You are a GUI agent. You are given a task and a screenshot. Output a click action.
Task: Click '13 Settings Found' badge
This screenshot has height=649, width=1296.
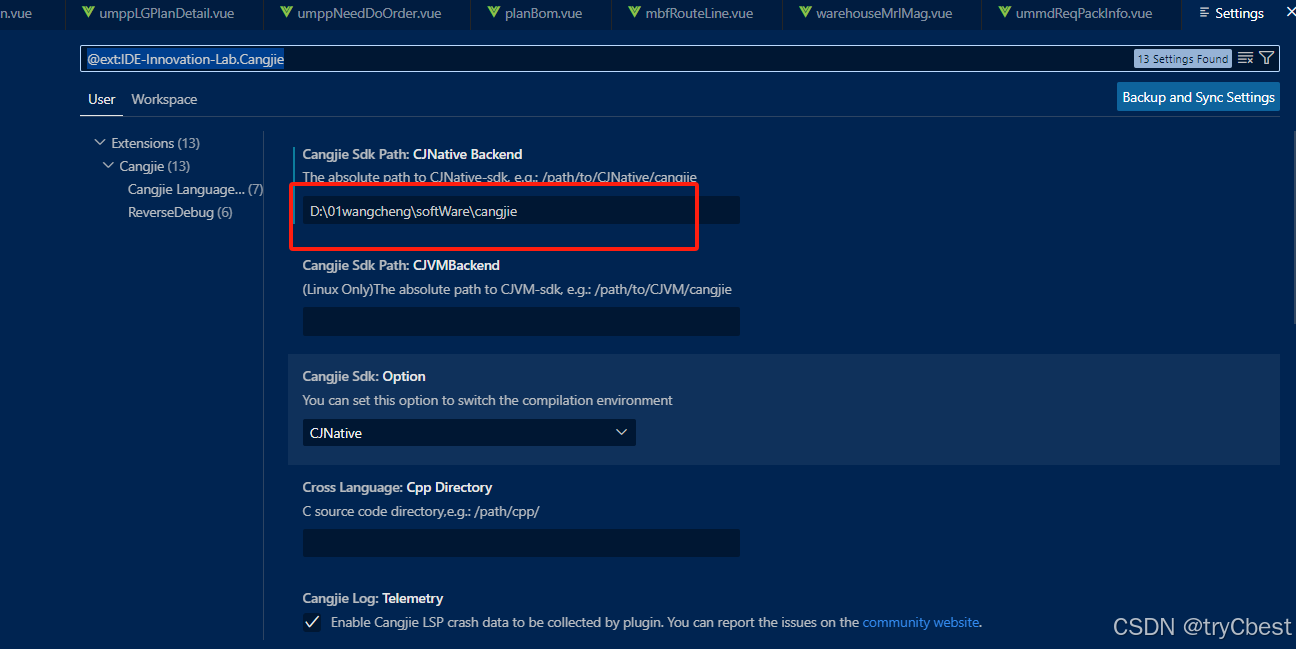[x=1182, y=59]
